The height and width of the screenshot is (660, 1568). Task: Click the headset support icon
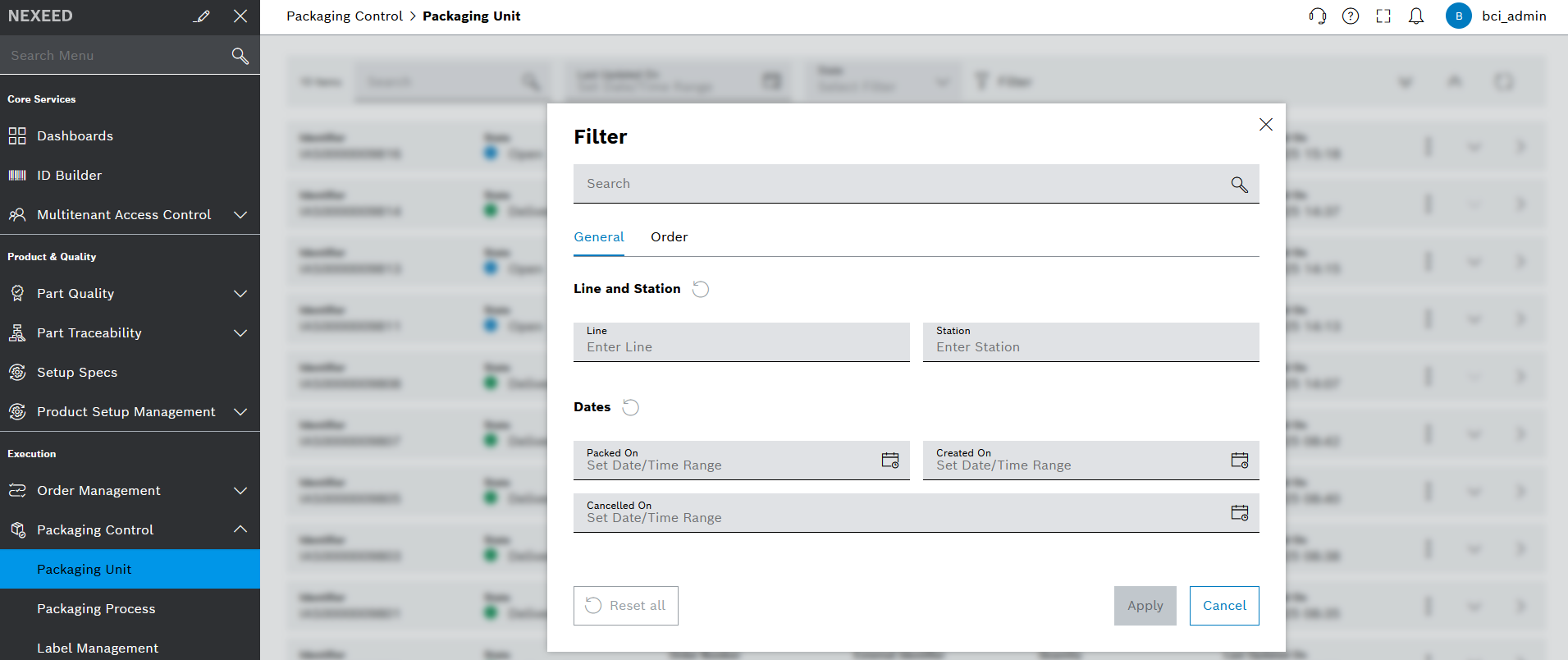[1317, 16]
